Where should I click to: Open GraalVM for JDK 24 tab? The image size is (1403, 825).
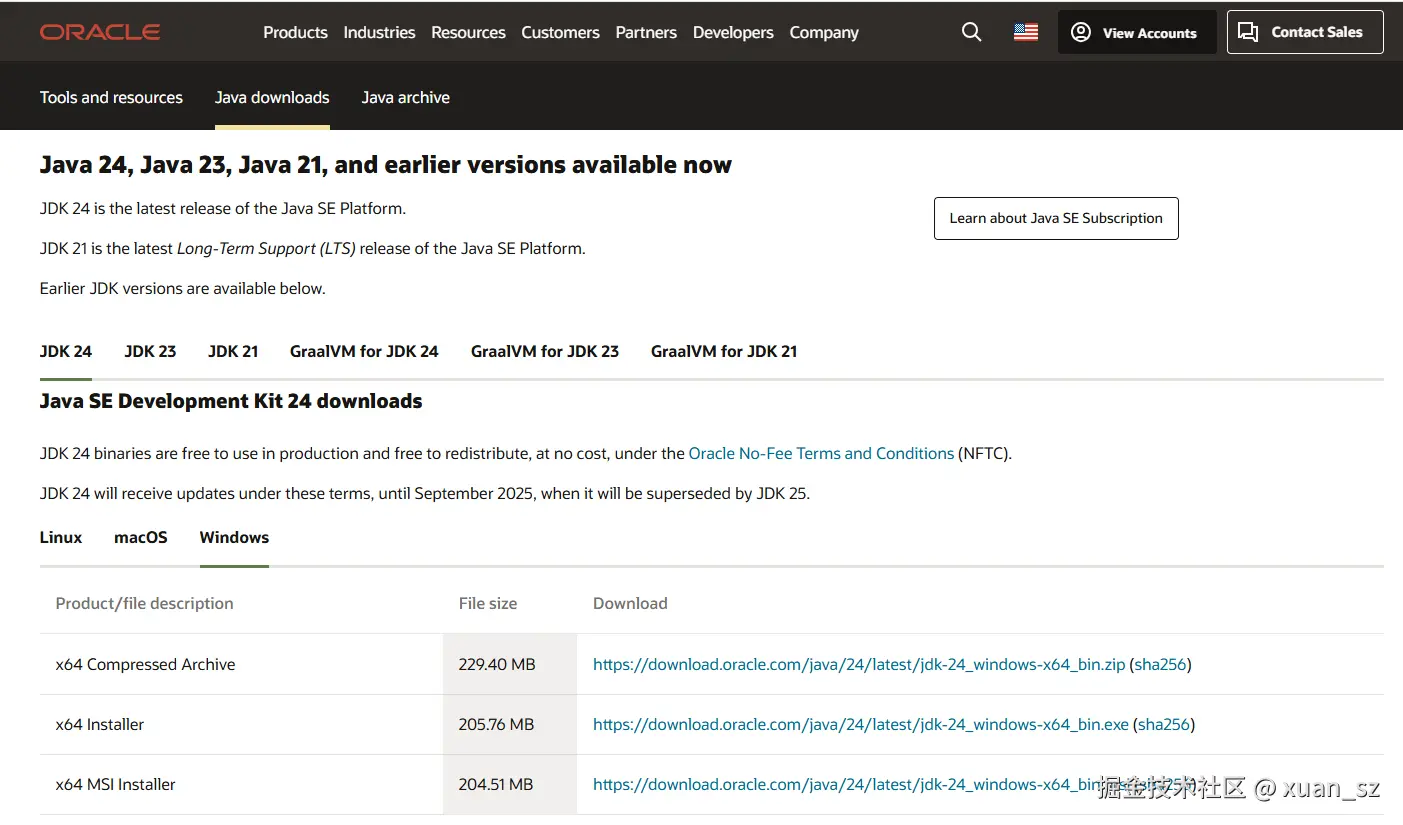(x=364, y=351)
